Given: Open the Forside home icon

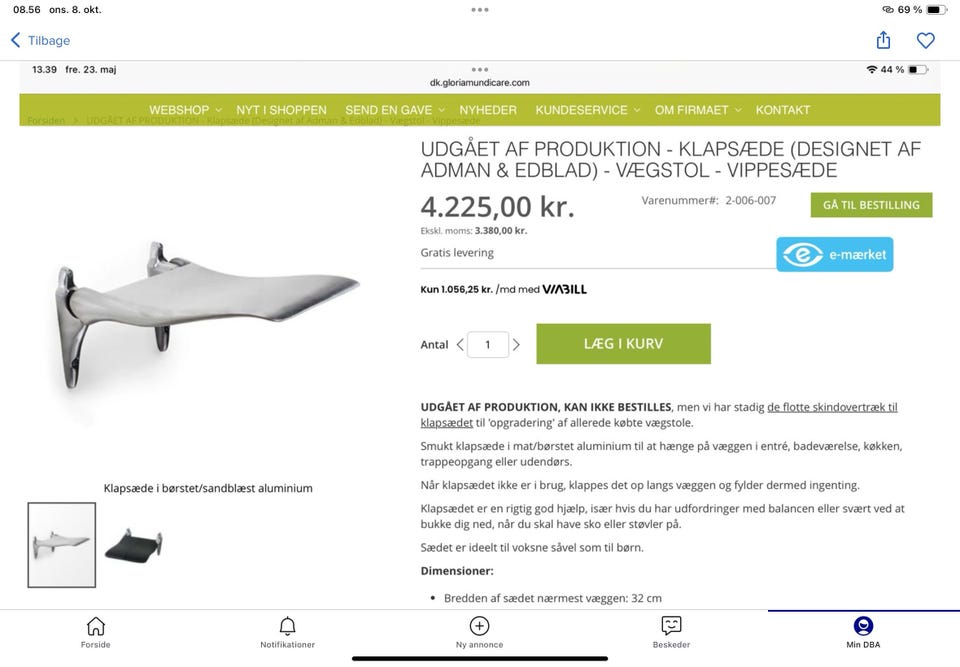Looking at the screenshot, I should pyautogui.click(x=96, y=626).
